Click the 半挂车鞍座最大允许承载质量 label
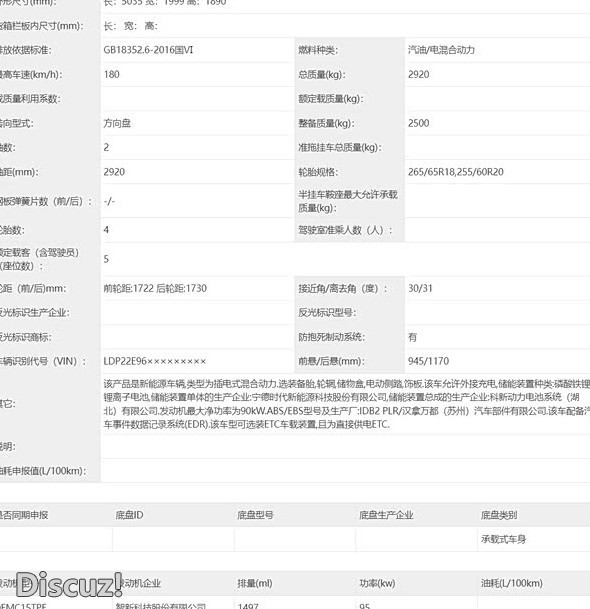This screenshot has height=609, width=590. point(348,201)
